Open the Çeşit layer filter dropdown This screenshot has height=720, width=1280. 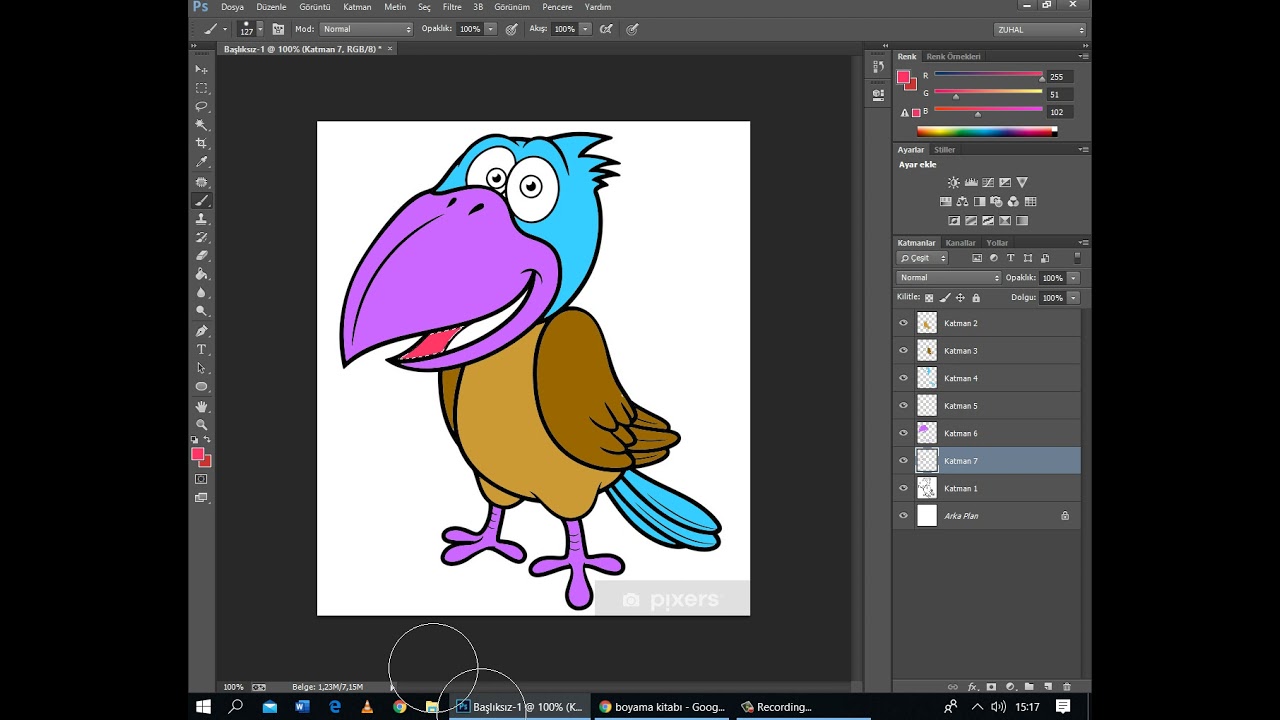922,258
